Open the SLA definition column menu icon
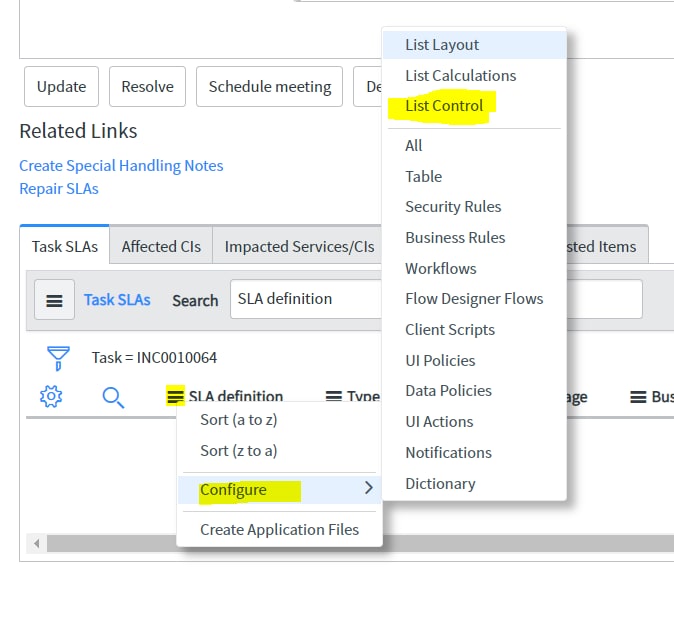Viewport: 674px width, 620px height. tap(175, 396)
